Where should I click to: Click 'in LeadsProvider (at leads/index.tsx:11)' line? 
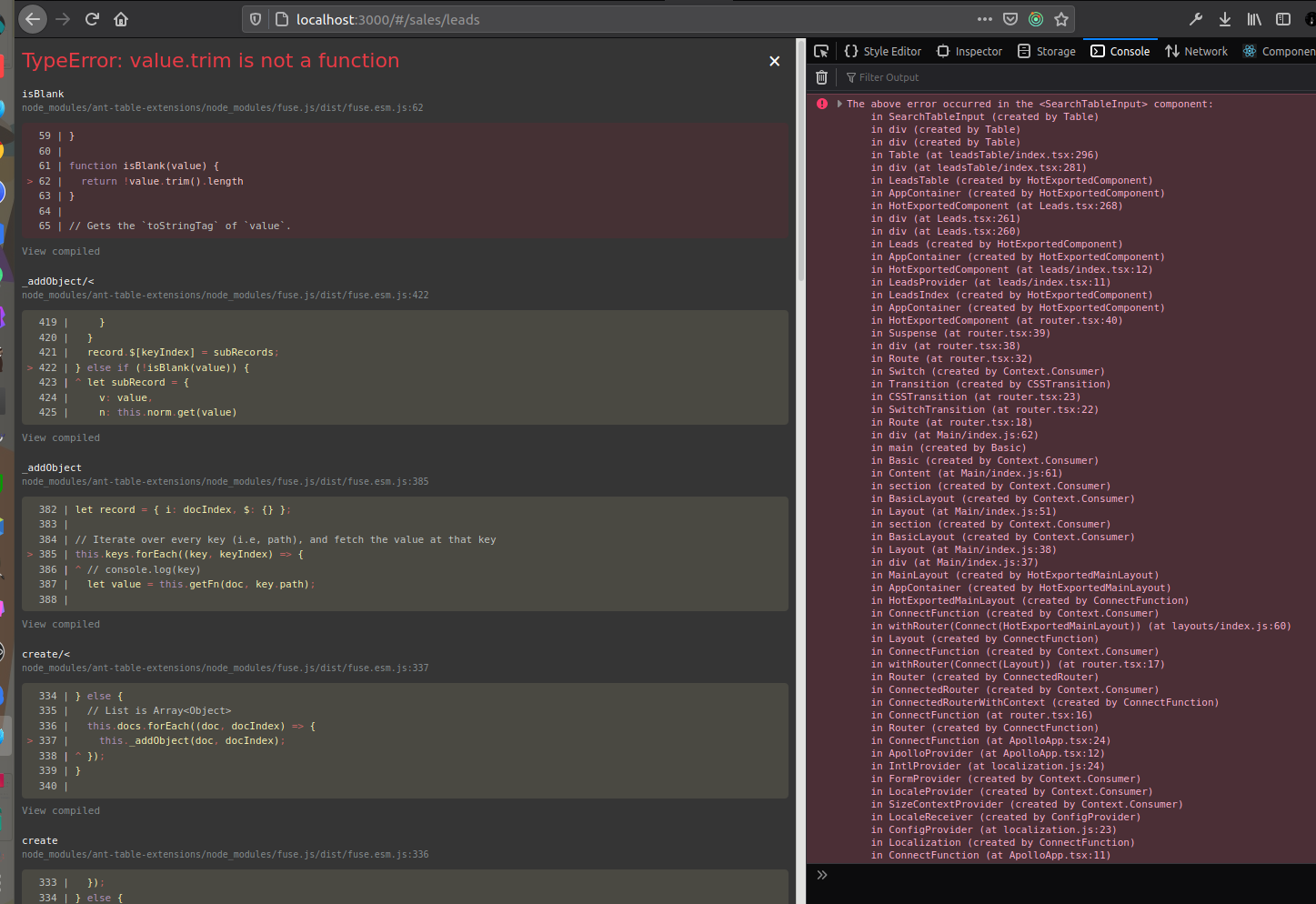tap(990, 282)
